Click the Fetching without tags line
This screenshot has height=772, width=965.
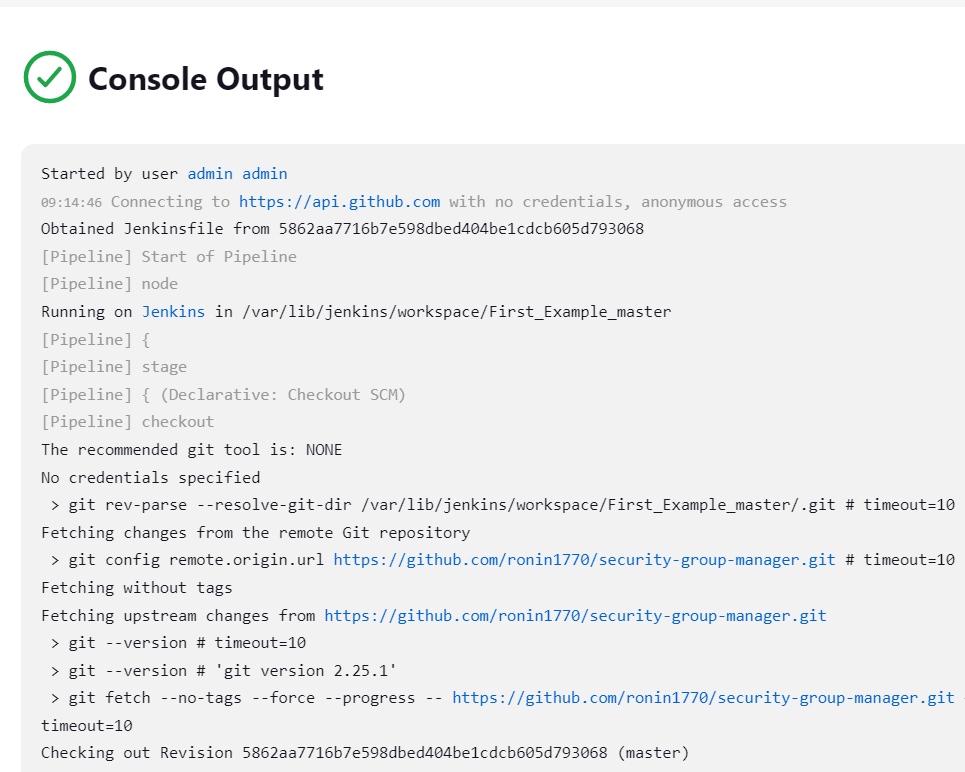(x=136, y=588)
